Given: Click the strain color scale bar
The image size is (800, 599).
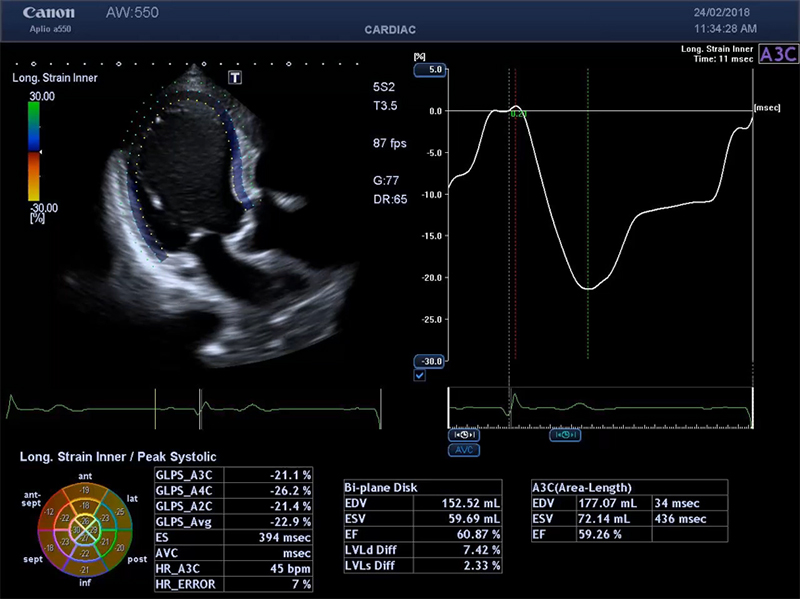Looking at the screenshot, I should coord(33,151).
